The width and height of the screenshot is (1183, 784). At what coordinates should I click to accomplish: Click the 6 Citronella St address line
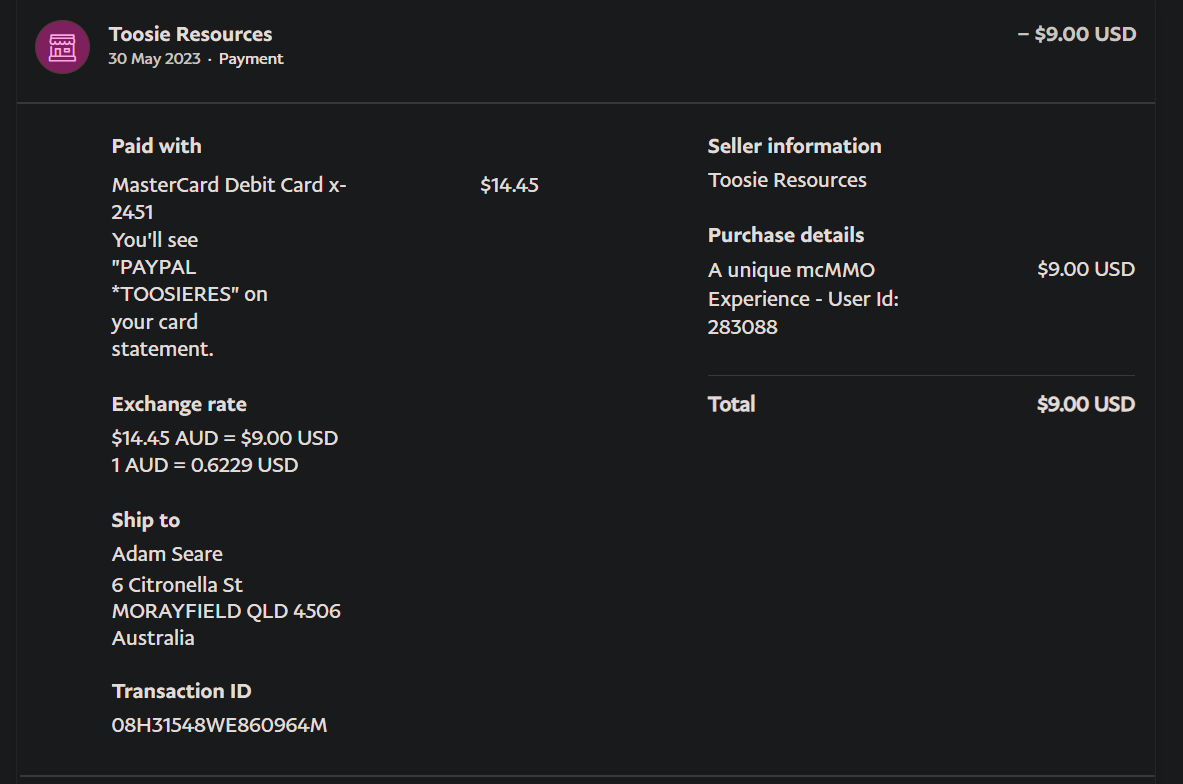[x=177, y=585]
